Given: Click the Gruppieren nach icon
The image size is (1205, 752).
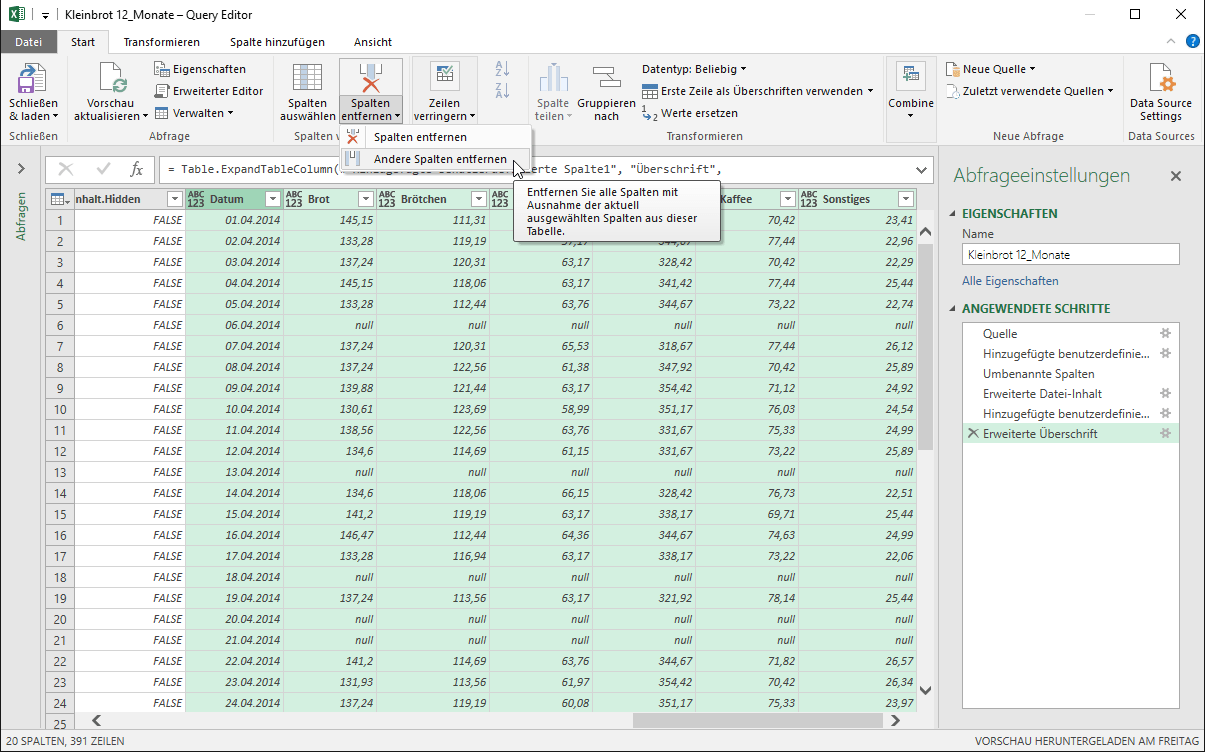Looking at the screenshot, I should 605,78.
